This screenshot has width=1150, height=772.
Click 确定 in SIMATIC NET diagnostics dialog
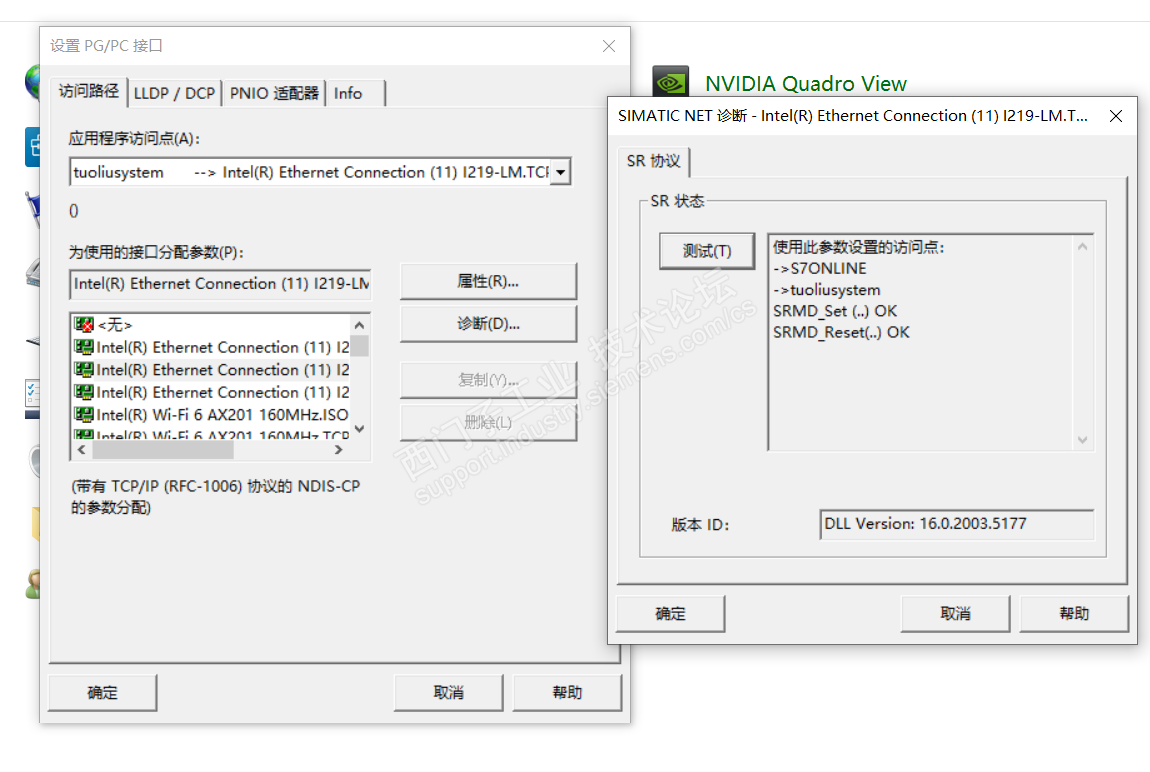pos(670,614)
